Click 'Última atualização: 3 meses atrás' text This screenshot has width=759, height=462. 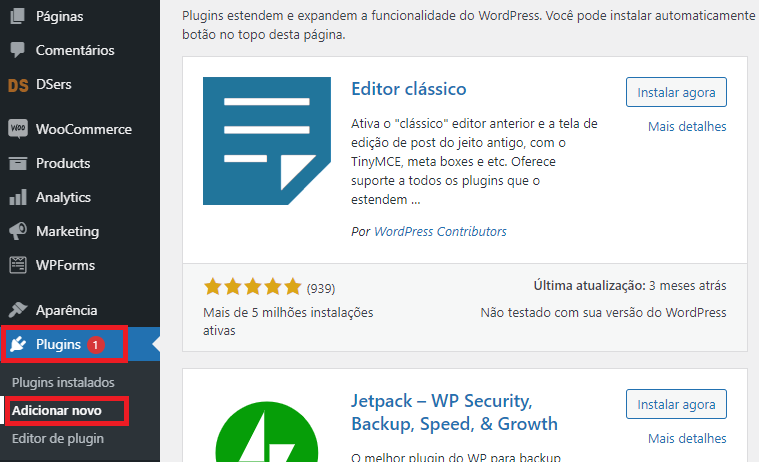(x=630, y=286)
